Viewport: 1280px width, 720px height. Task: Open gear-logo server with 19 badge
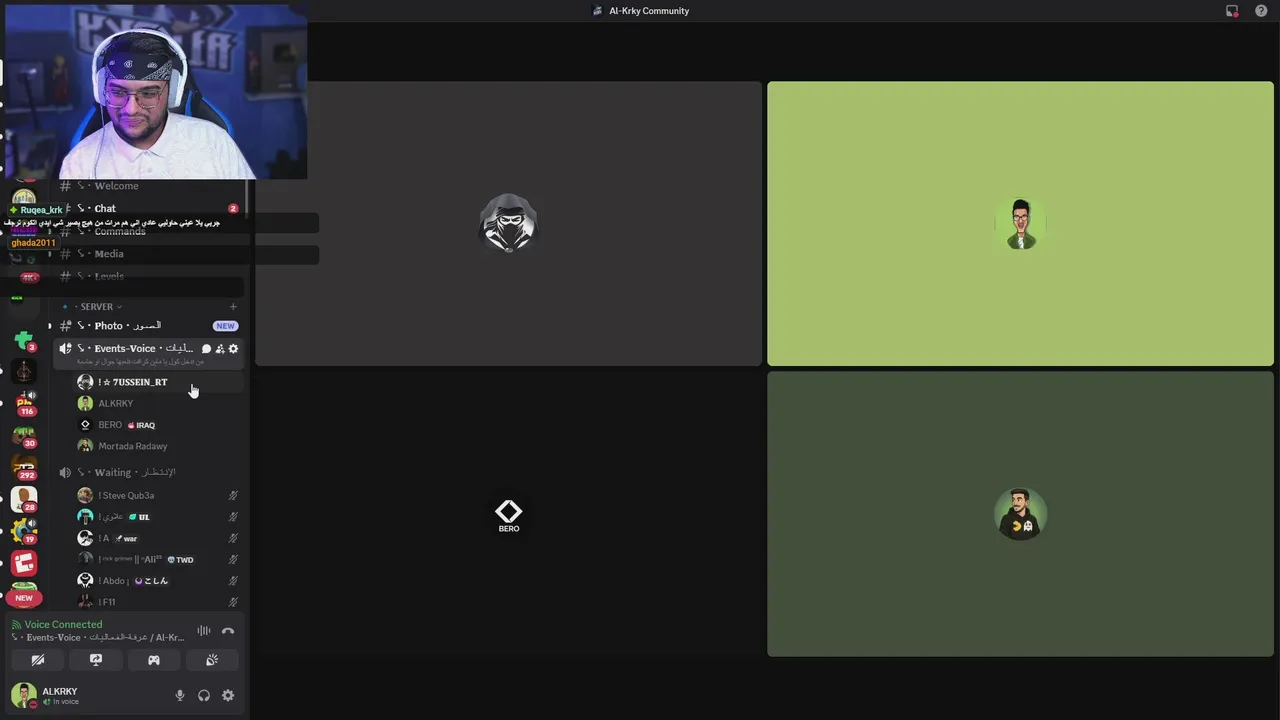(24, 530)
